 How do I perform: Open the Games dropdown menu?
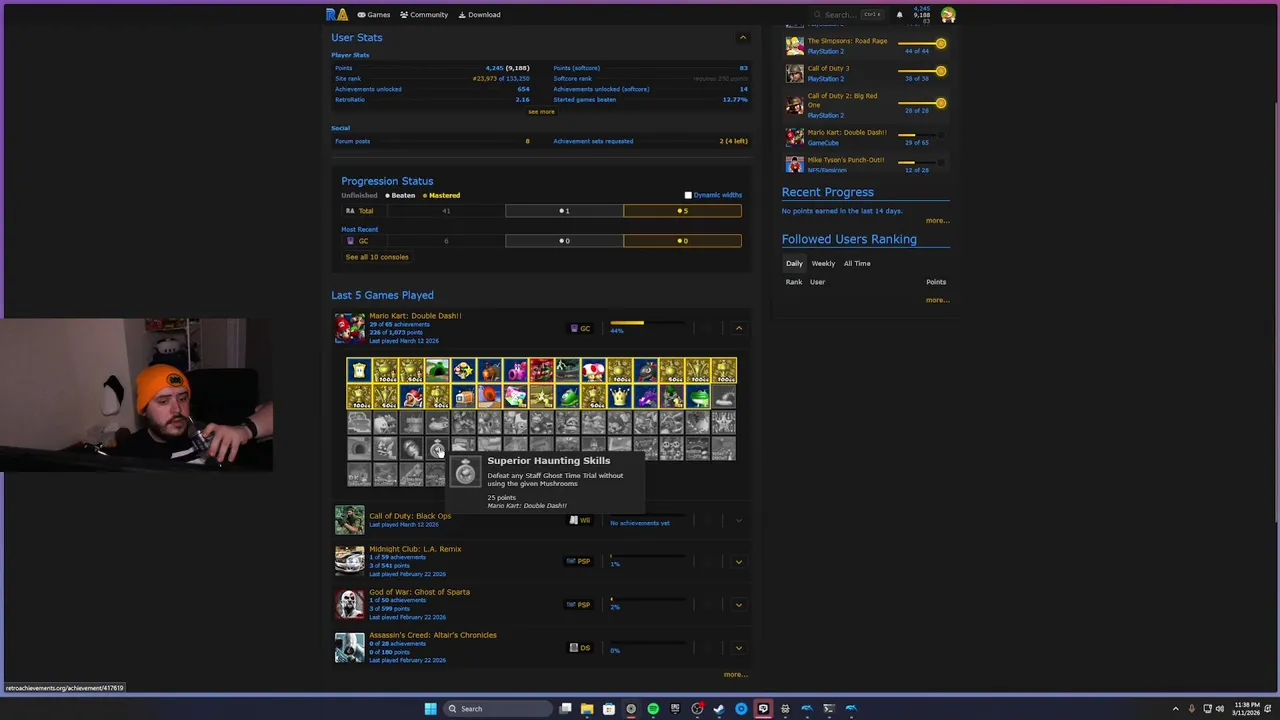click(x=374, y=14)
